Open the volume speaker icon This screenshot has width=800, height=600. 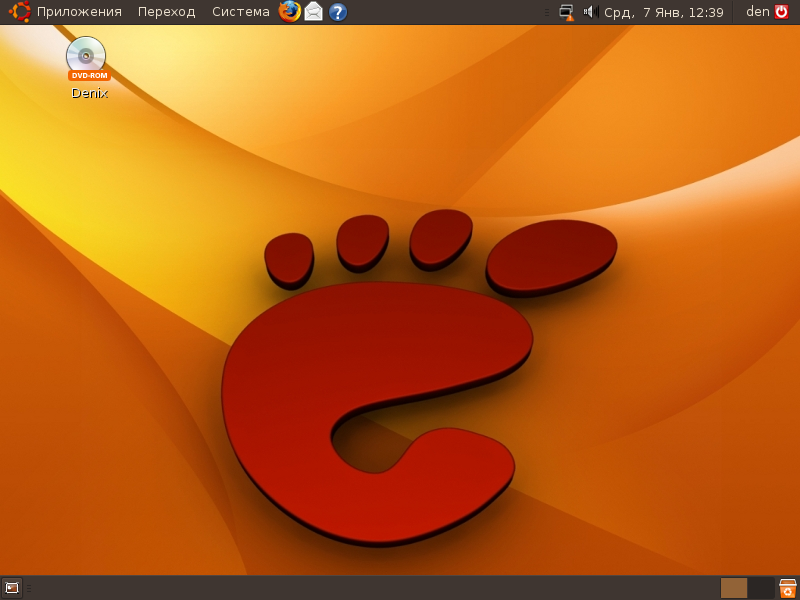click(590, 12)
